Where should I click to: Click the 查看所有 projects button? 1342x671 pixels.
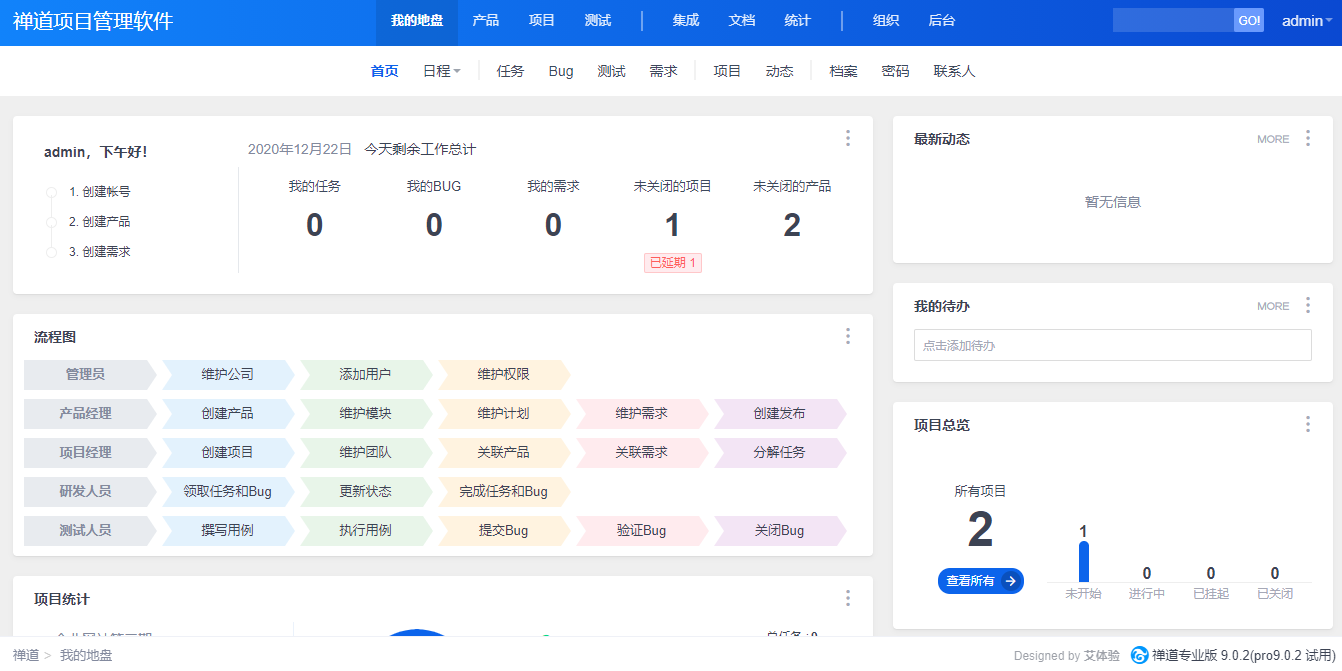point(981,581)
